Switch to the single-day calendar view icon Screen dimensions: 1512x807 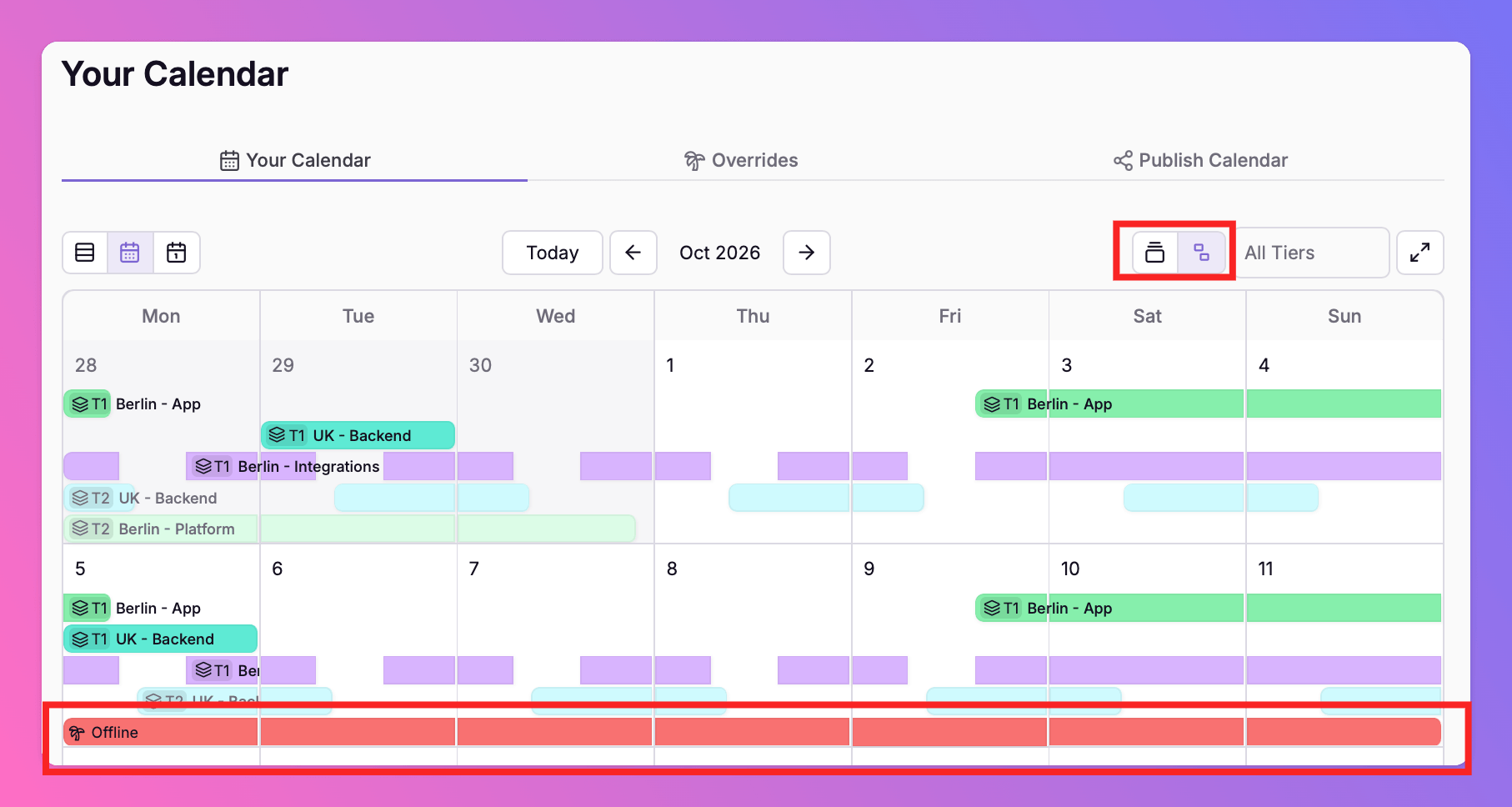pos(176,253)
